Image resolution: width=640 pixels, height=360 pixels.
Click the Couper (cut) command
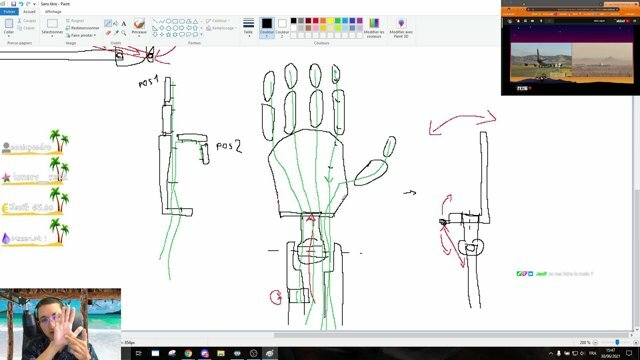coord(27,20)
